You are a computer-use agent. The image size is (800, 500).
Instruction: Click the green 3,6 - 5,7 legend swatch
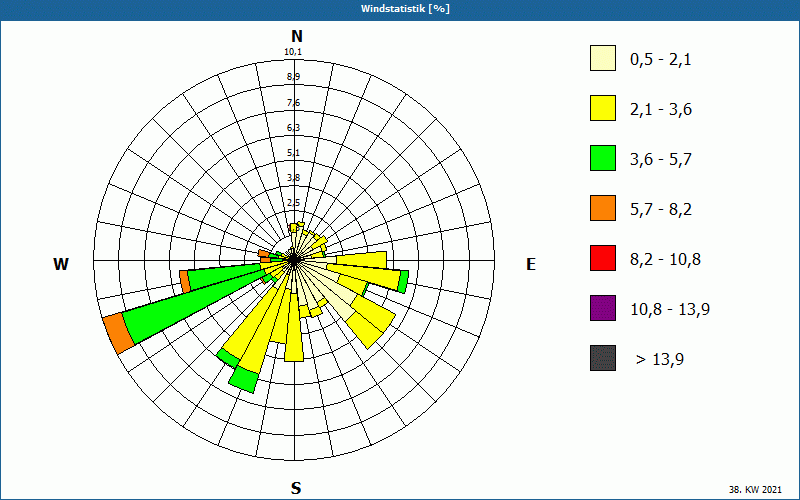(x=603, y=158)
